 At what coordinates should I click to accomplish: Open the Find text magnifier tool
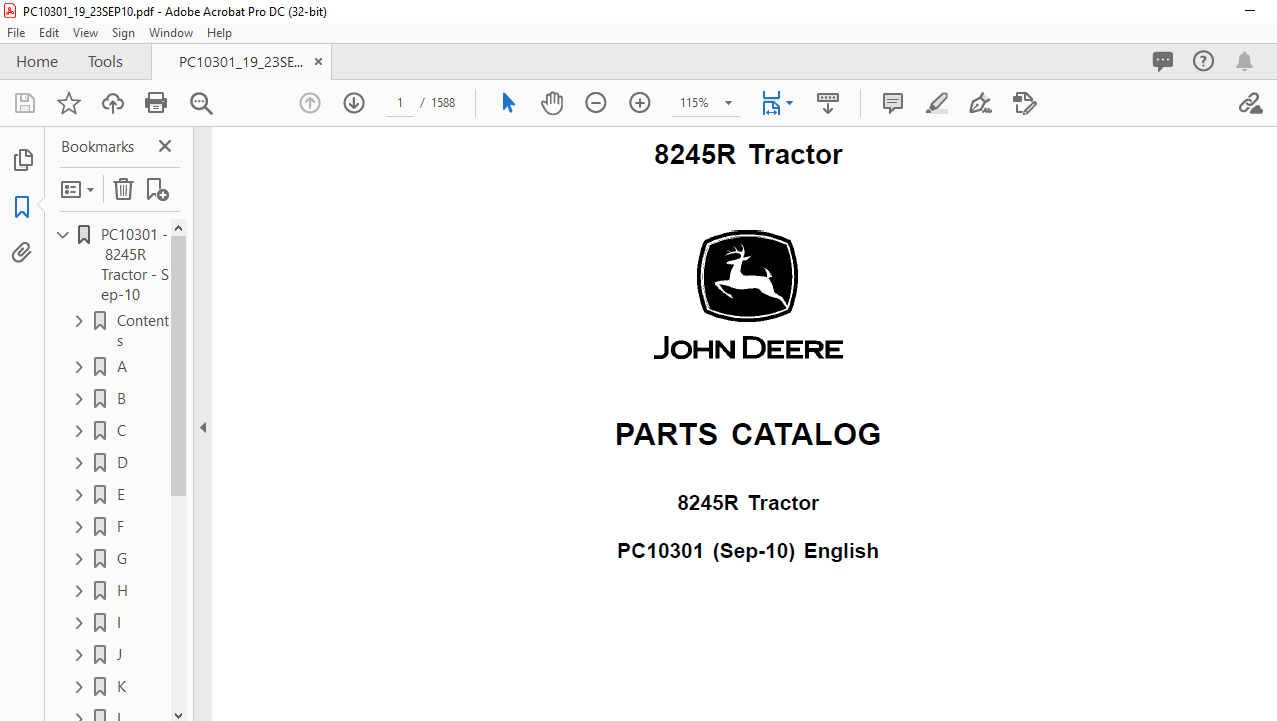coord(201,103)
